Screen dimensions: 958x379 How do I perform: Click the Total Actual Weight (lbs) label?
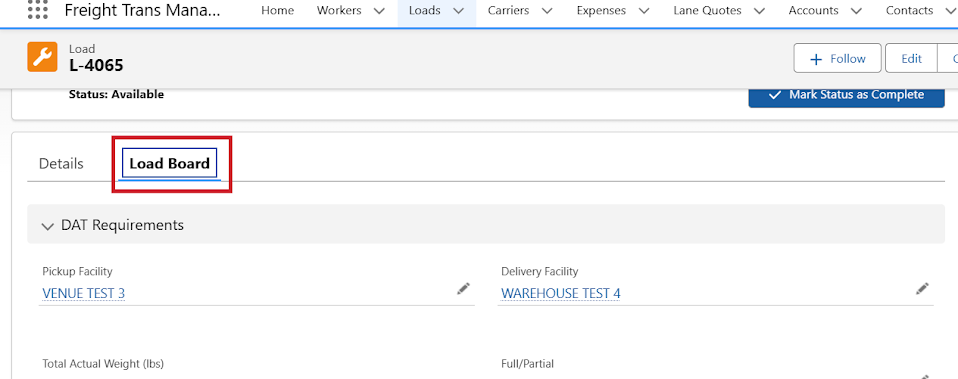click(x=103, y=364)
